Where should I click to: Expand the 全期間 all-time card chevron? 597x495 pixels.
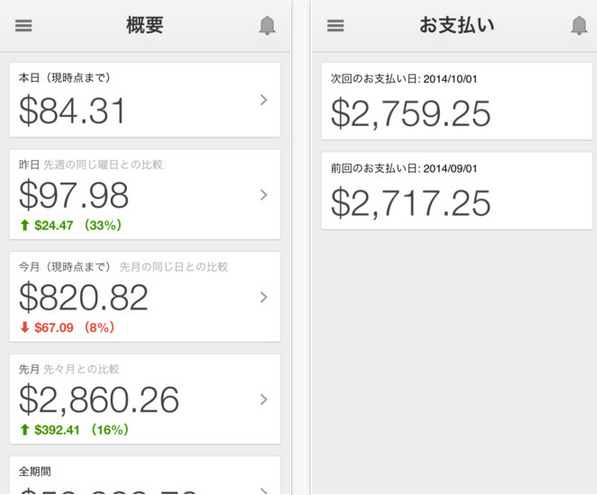click(263, 490)
